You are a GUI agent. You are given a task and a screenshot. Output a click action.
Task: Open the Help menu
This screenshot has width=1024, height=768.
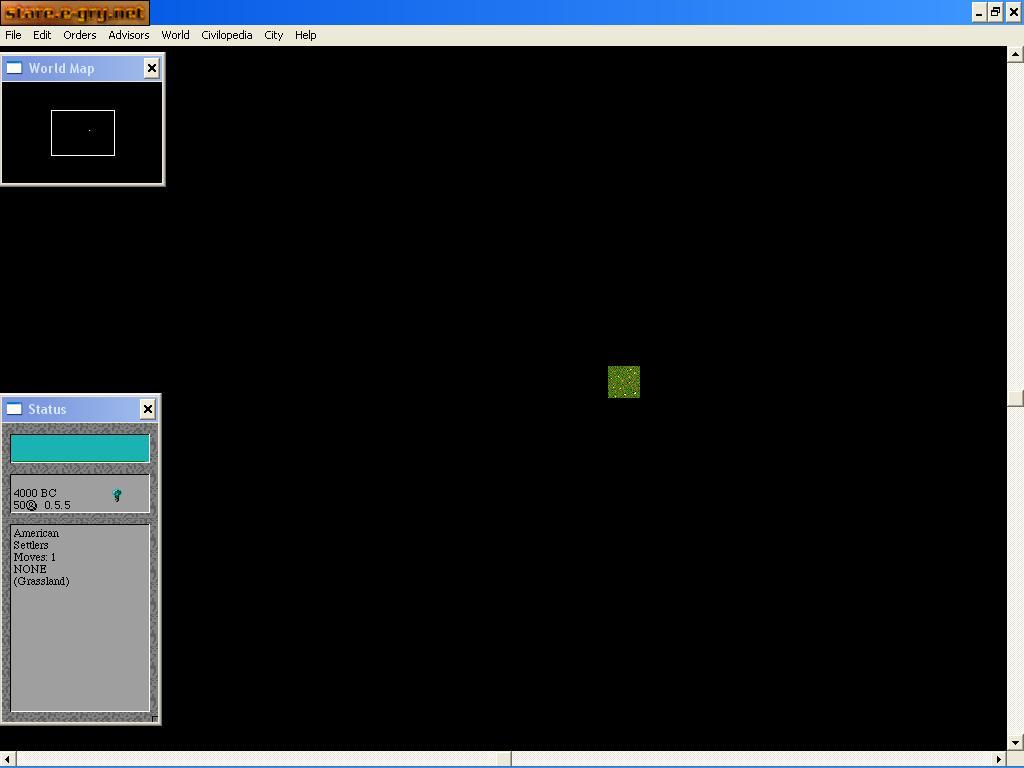(x=305, y=35)
